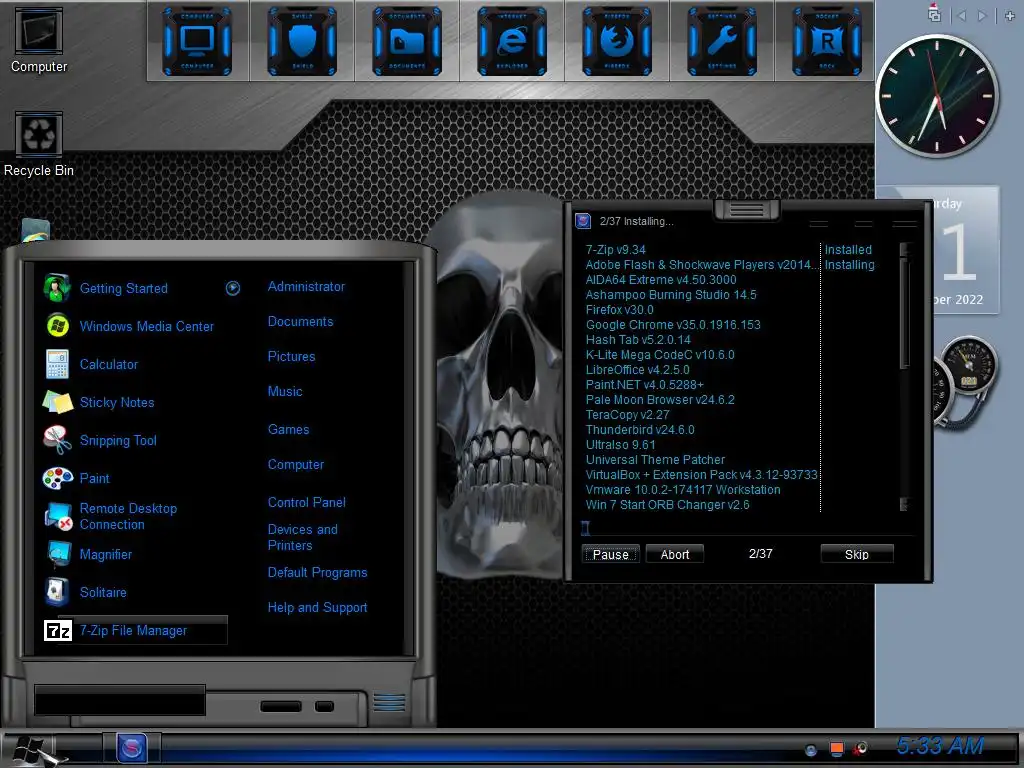
Task: Open the Recycle Bin desktop icon
Action: click(x=39, y=144)
